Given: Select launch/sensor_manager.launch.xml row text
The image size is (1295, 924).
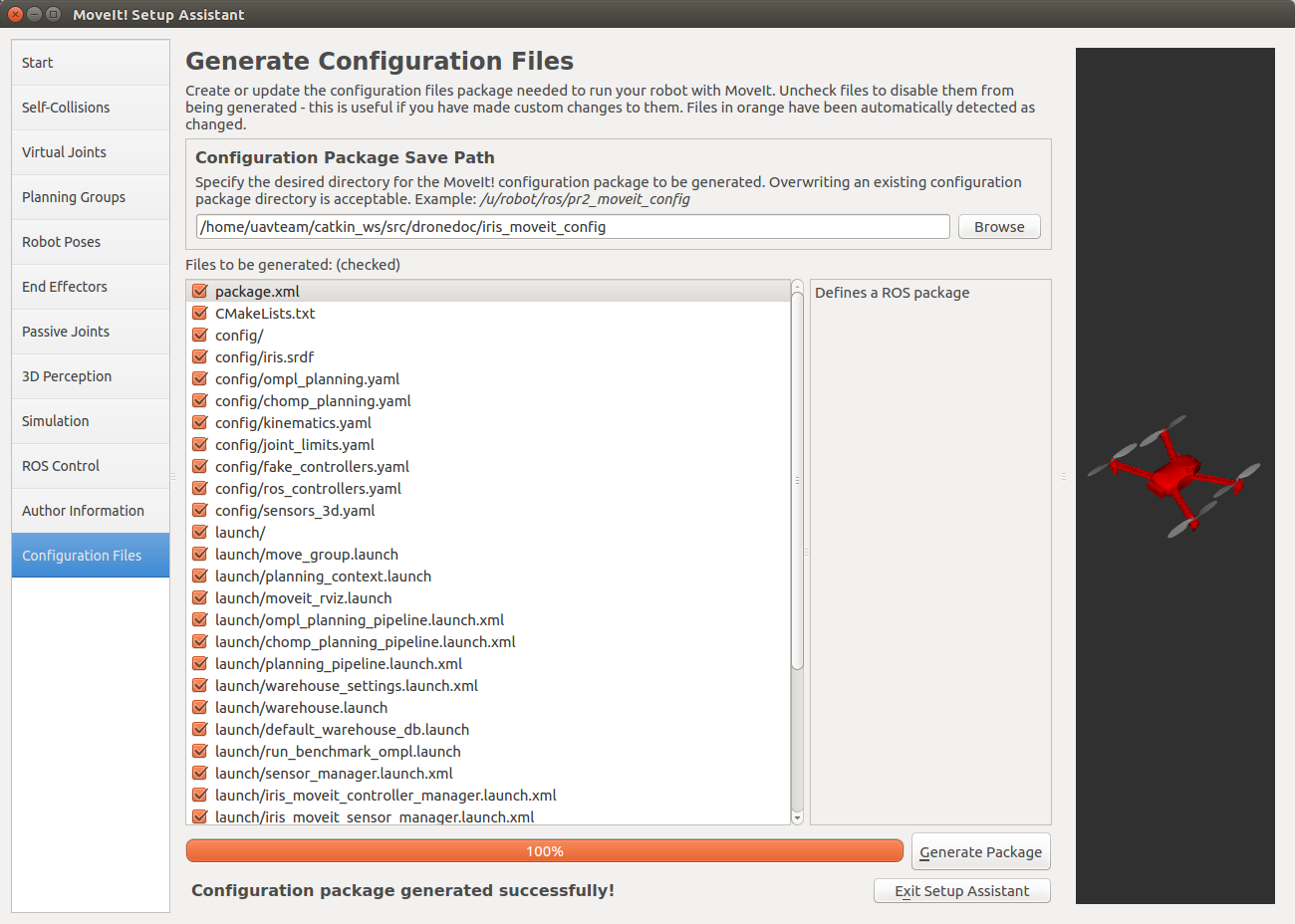Looking at the screenshot, I should (334, 774).
